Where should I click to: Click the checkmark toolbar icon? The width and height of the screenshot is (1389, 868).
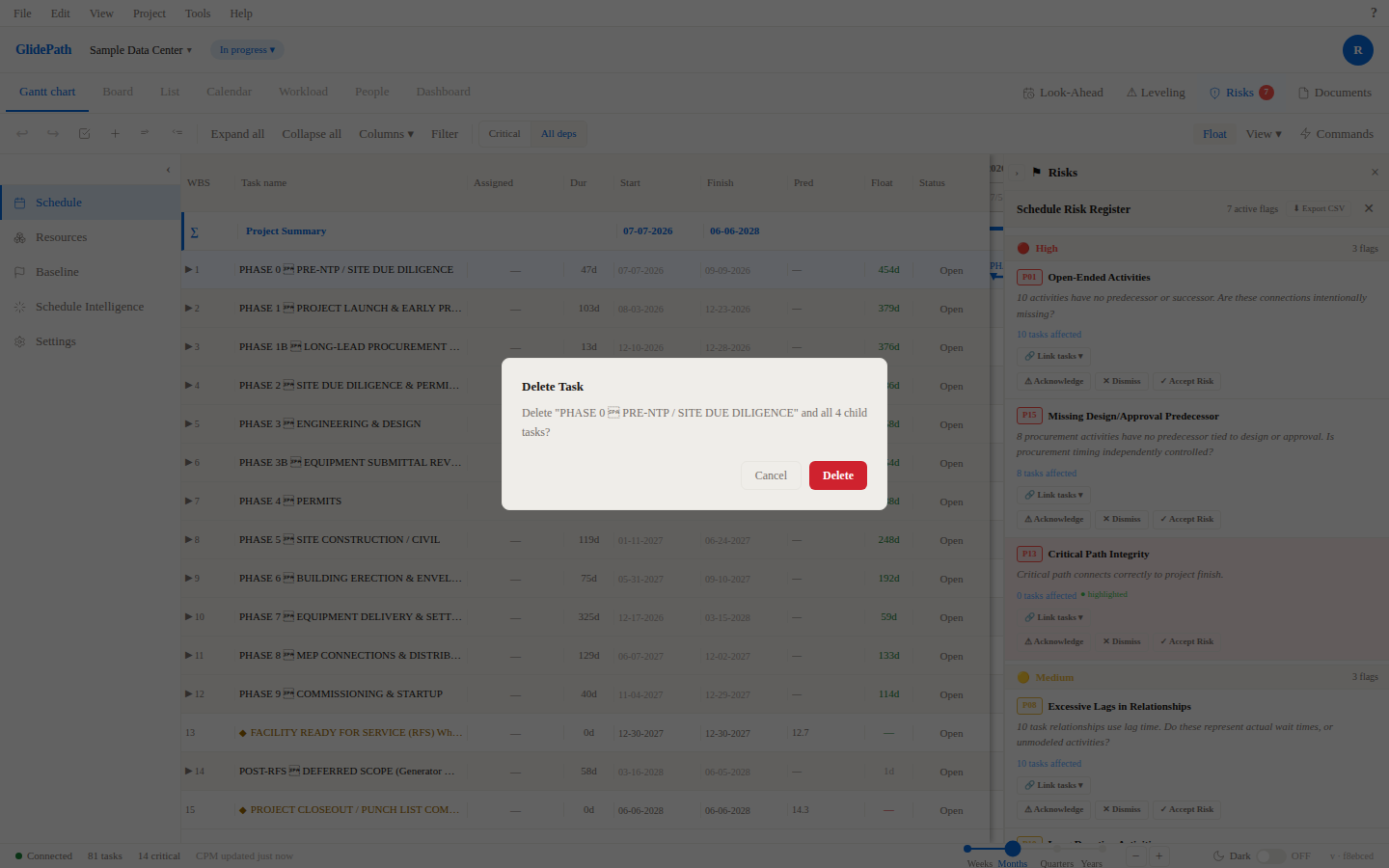tap(84, 133)
